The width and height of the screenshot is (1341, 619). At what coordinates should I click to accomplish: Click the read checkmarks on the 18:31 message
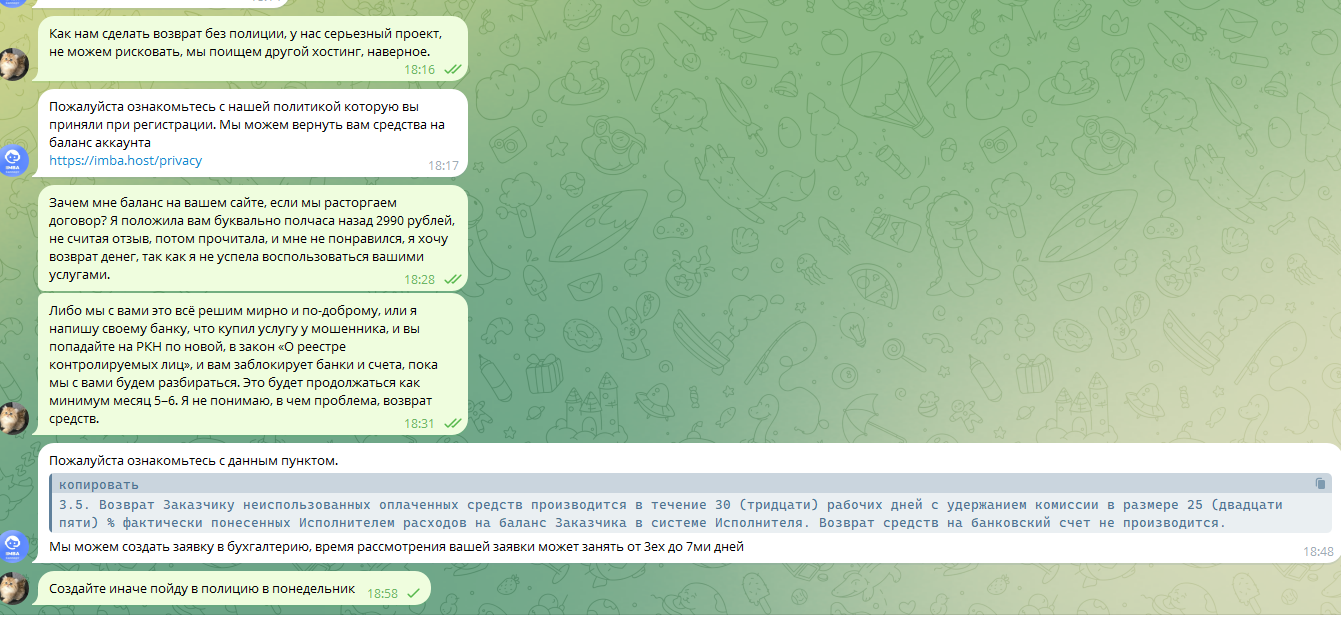pyautogui.click(x=452, y=423)
